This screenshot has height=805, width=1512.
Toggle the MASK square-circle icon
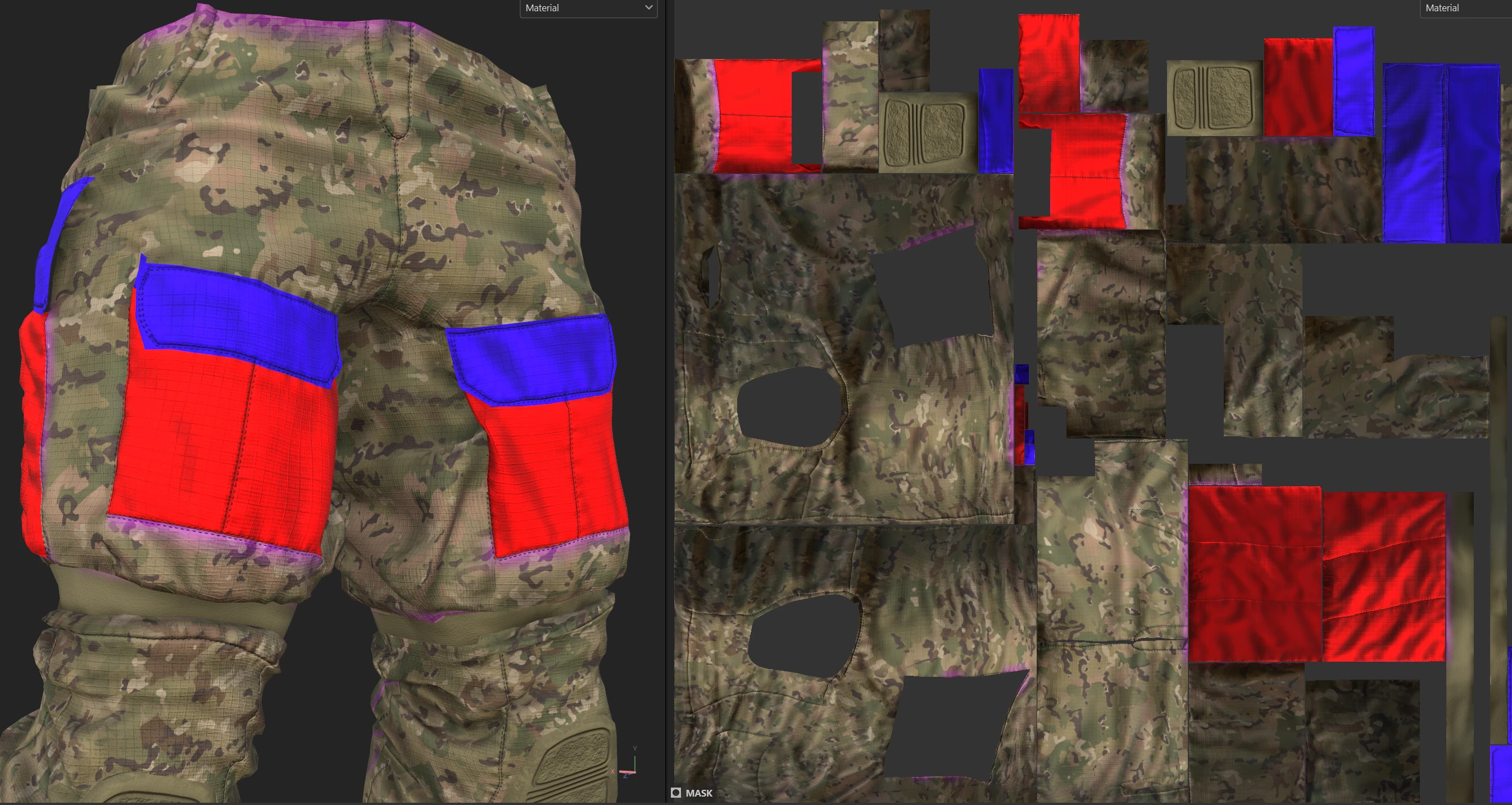(x=676, y=793)
